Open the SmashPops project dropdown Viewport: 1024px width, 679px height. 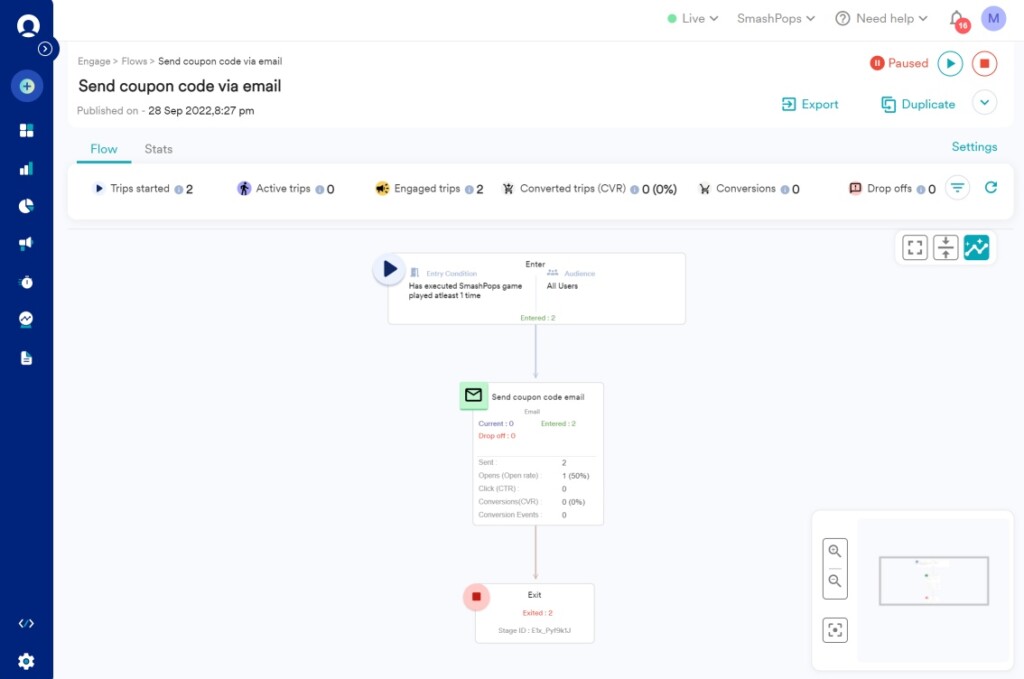pyautogui.click(x=775, y=17)
